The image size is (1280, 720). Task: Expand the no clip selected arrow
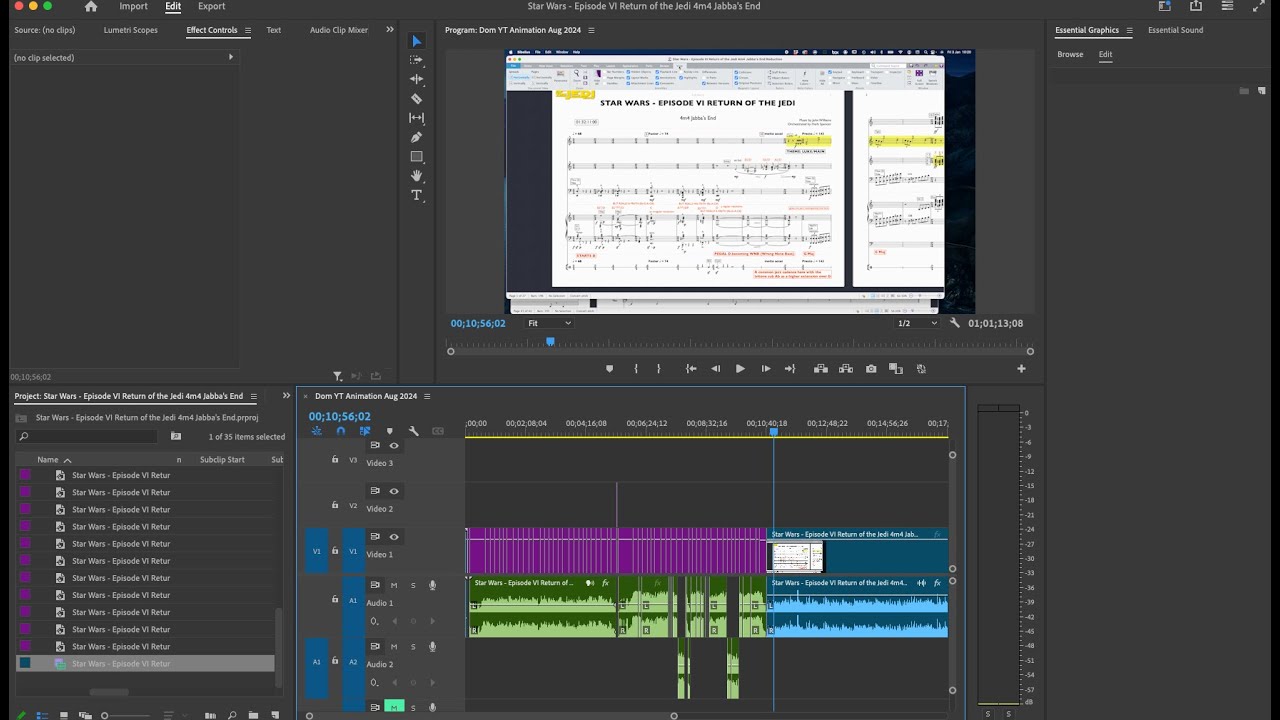[x=231, y=57]
